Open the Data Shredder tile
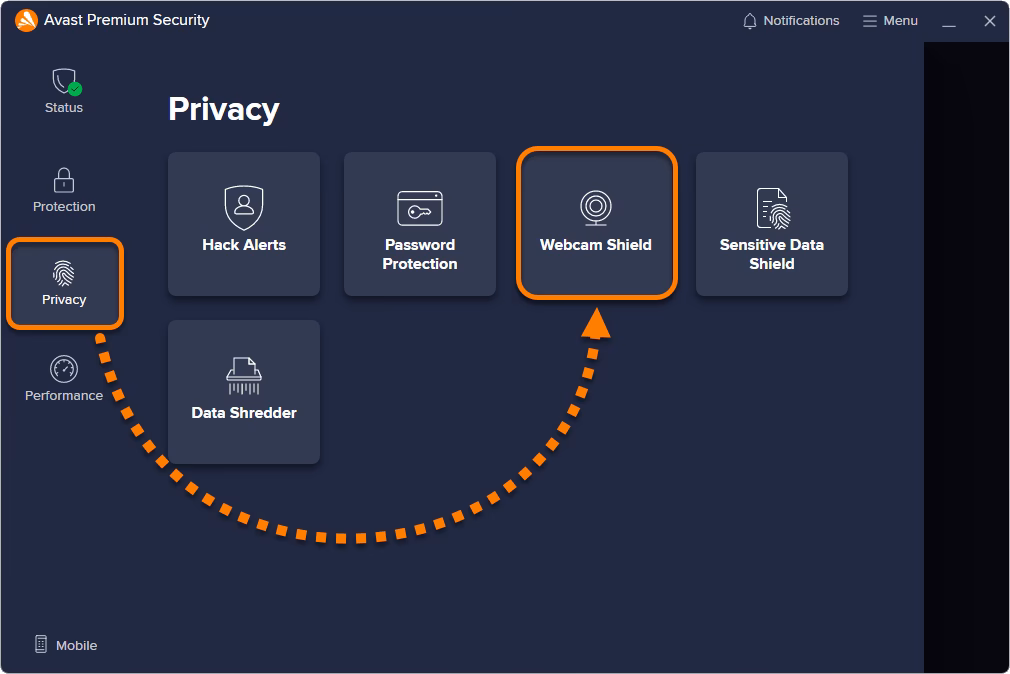 tap(244, 392)
